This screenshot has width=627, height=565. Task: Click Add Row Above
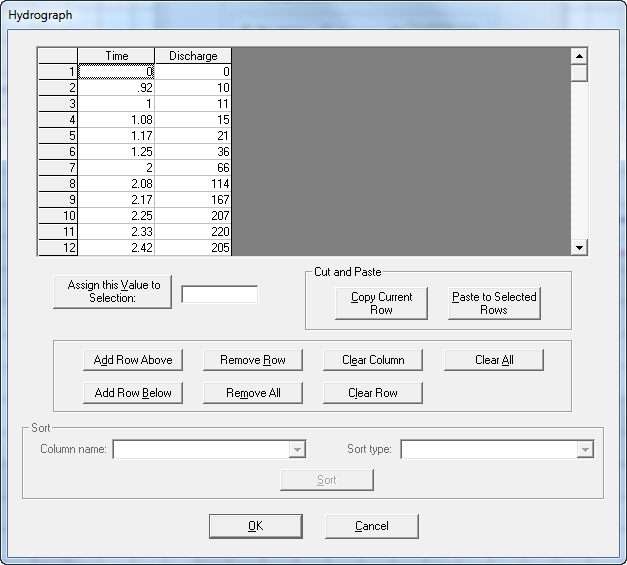133,360
